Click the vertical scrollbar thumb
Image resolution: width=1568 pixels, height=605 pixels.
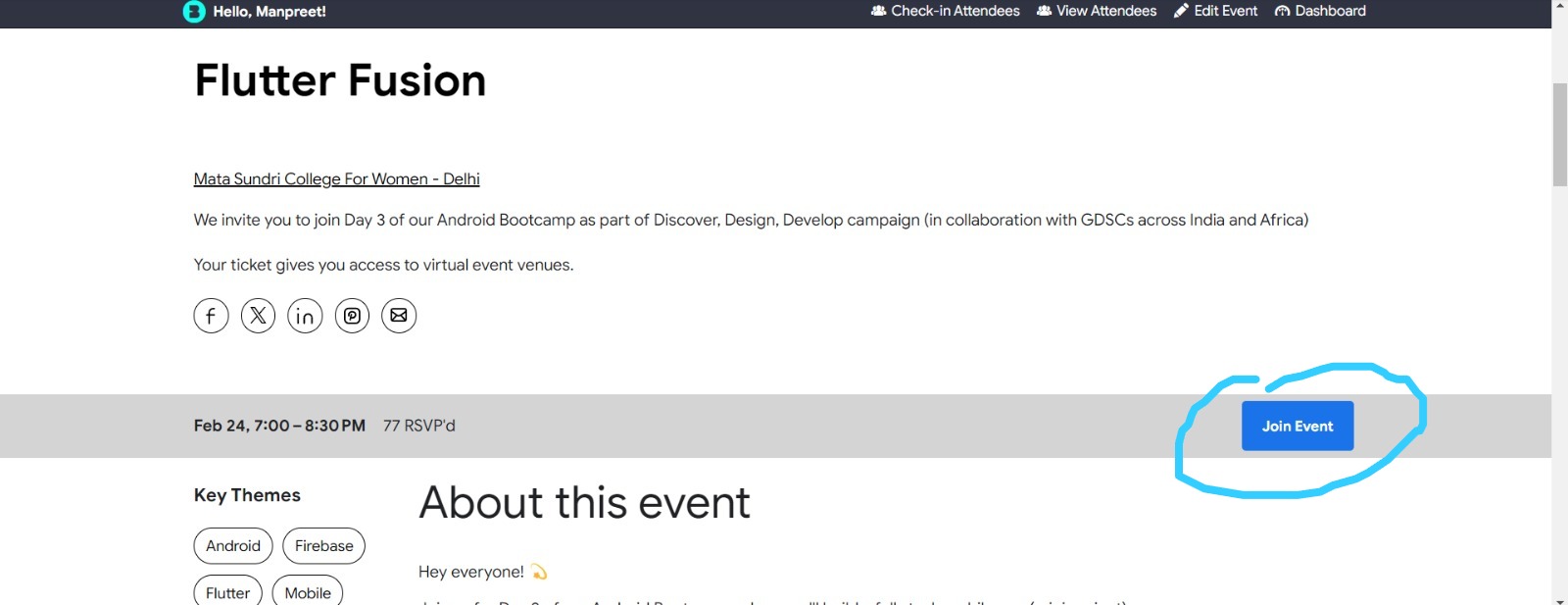[1559, 134]
